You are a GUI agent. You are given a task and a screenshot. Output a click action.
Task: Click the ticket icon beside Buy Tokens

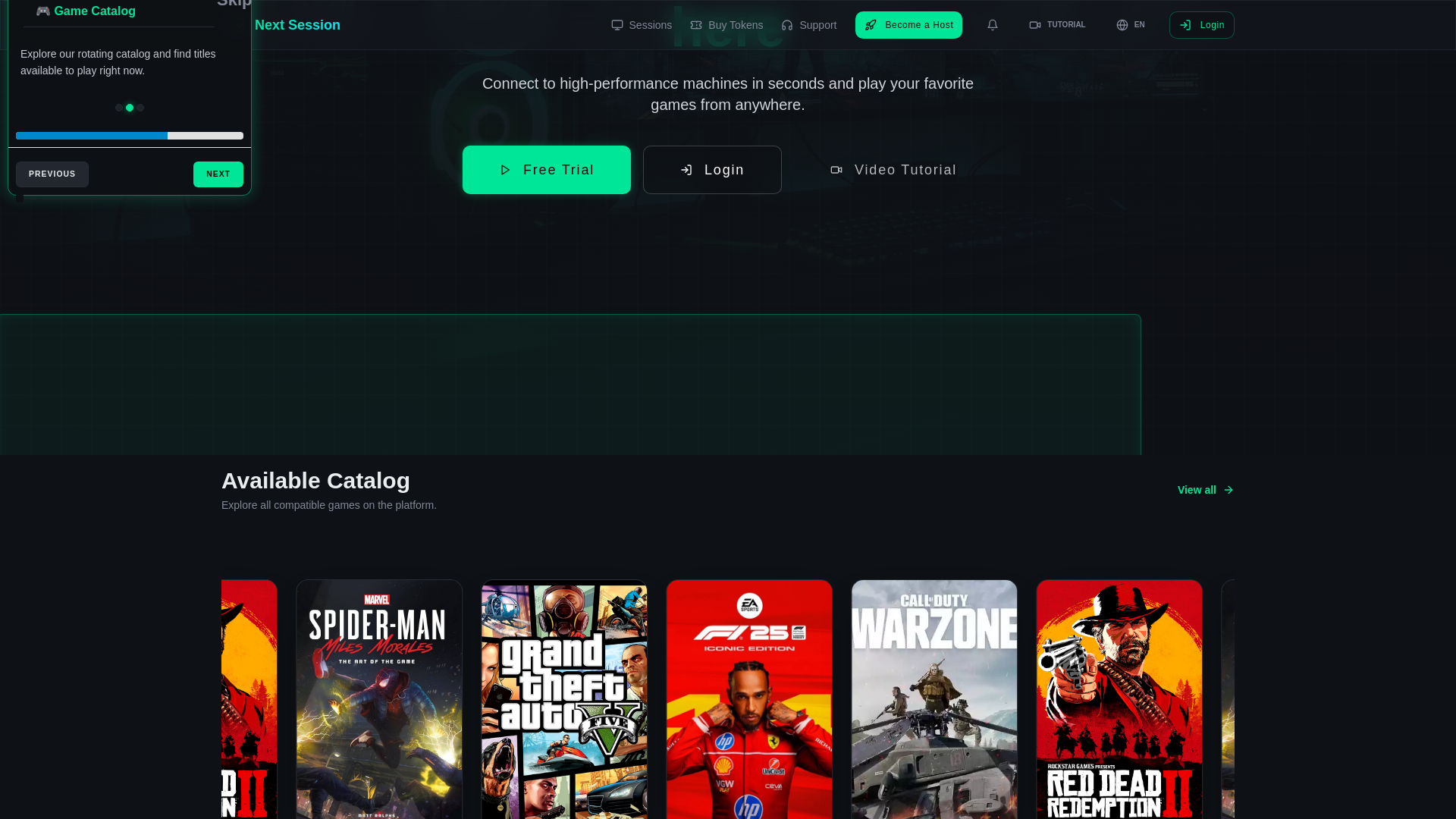coord(696,25)
